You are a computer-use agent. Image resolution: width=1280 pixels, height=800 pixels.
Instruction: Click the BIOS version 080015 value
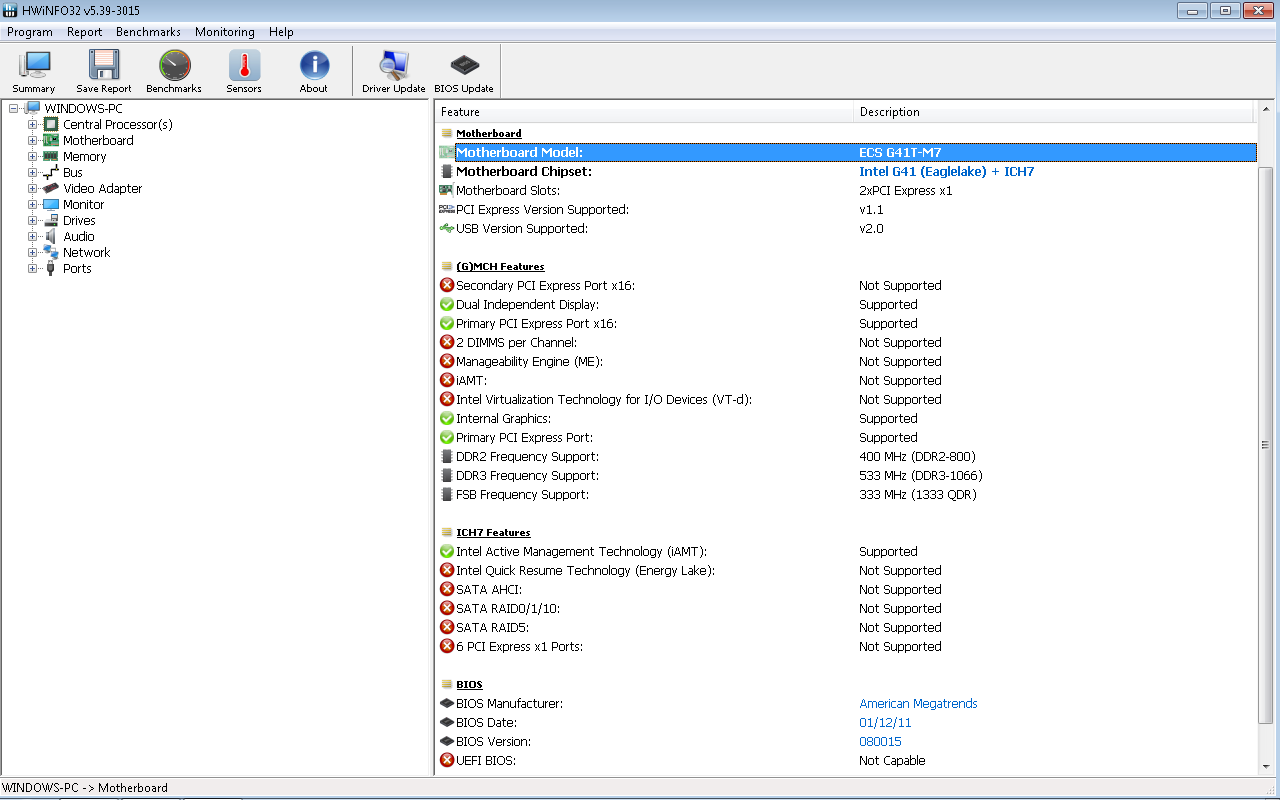880,741
